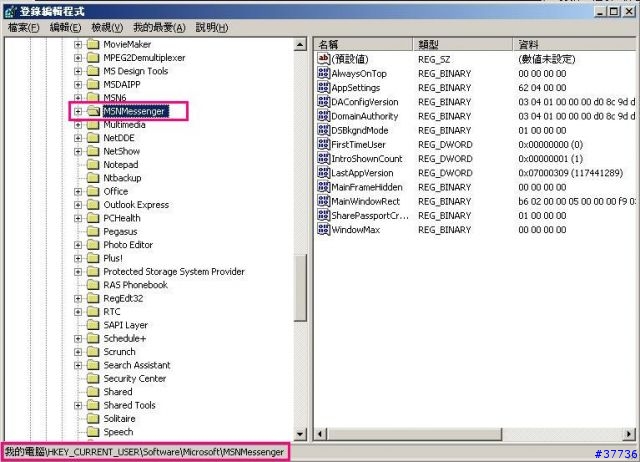Expand the MS Design Tools key
The image size is (640, 462).
click(78, 71)
